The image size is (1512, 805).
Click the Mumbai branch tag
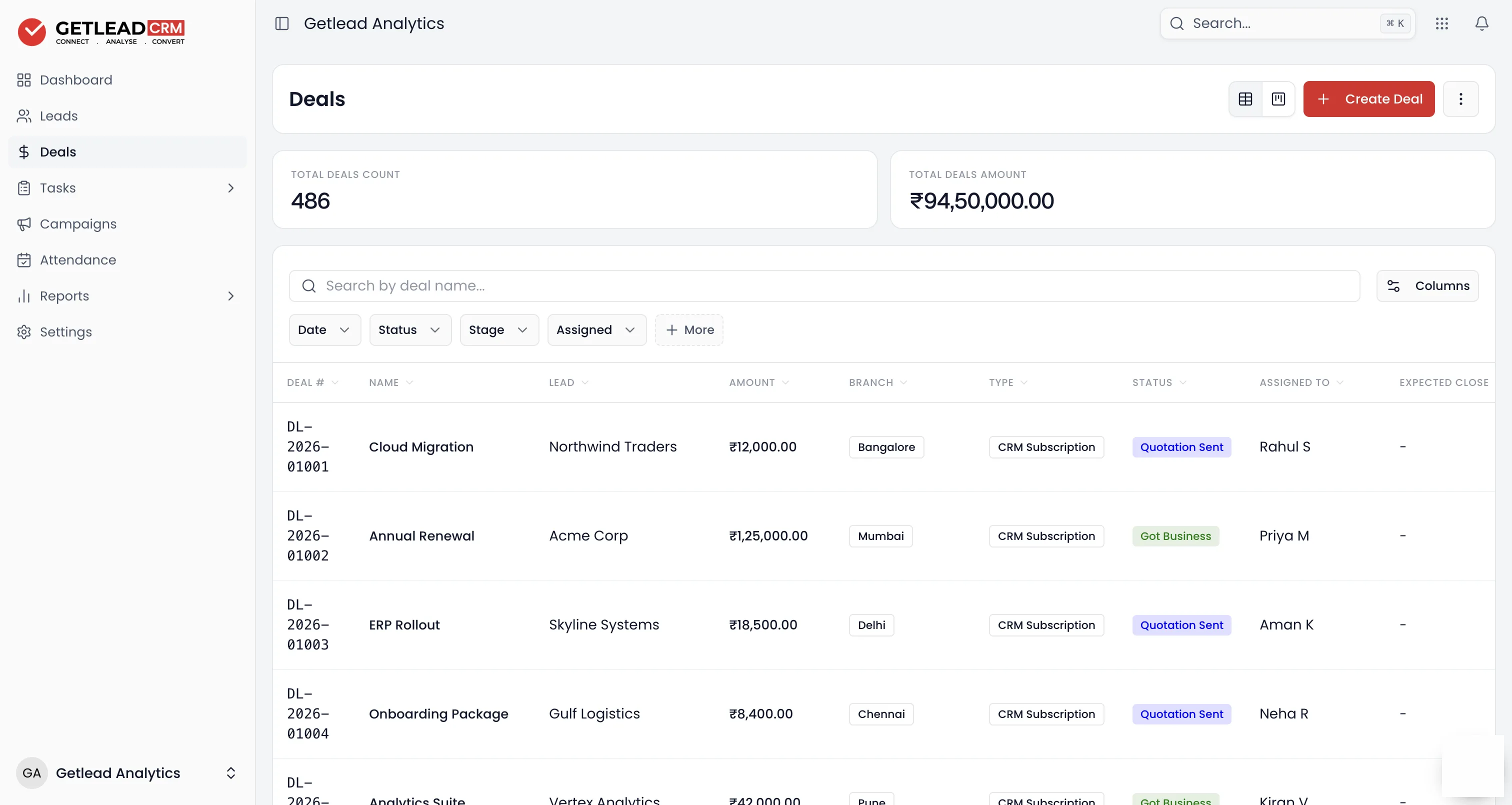click(880, 536)
